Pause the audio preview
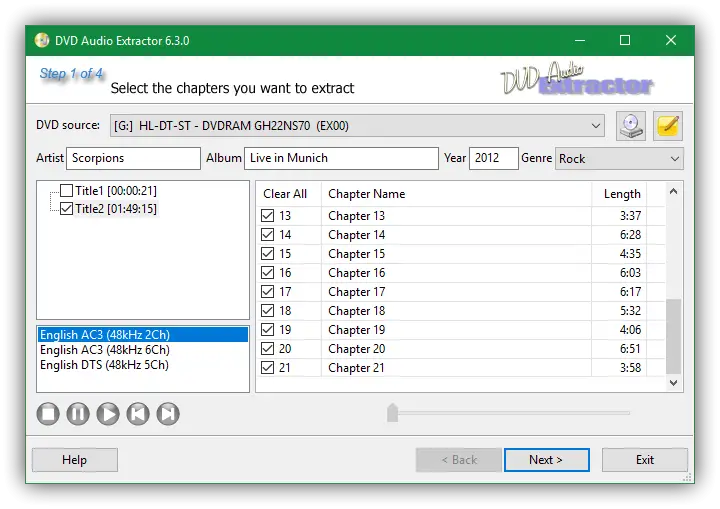Viewport: 720px width, 509px height. 78,413
